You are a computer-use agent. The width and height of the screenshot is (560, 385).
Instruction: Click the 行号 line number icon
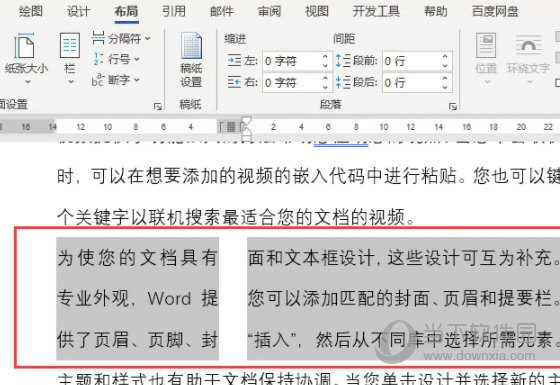coord(98,59)
